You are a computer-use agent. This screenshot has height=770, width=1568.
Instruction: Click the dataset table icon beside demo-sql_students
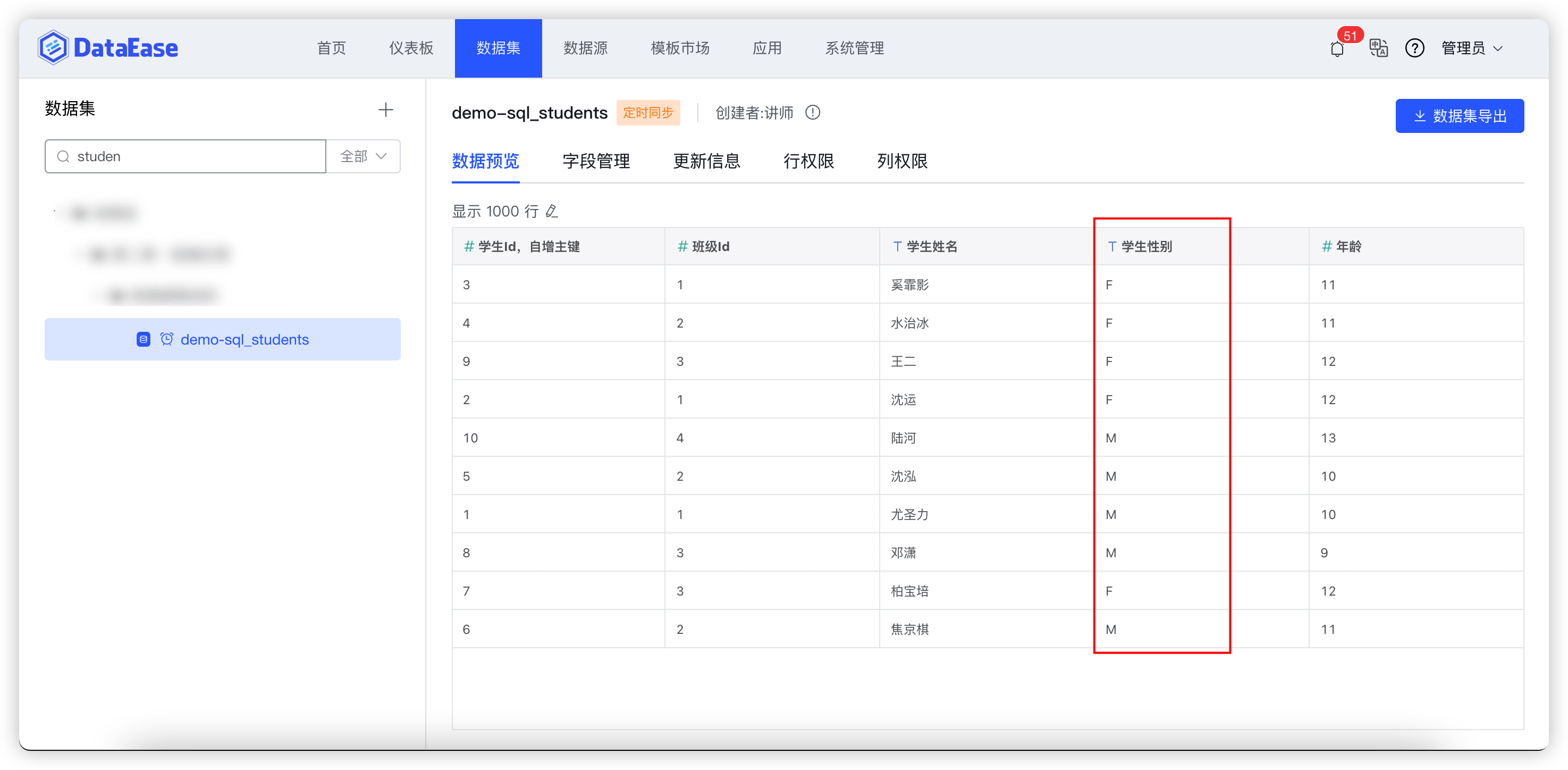(144, 339)
